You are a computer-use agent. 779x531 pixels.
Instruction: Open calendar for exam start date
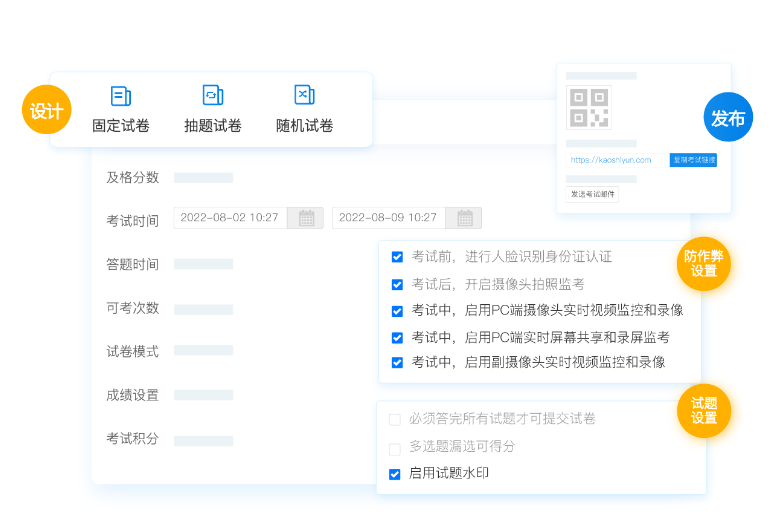[x=306, y=218]
